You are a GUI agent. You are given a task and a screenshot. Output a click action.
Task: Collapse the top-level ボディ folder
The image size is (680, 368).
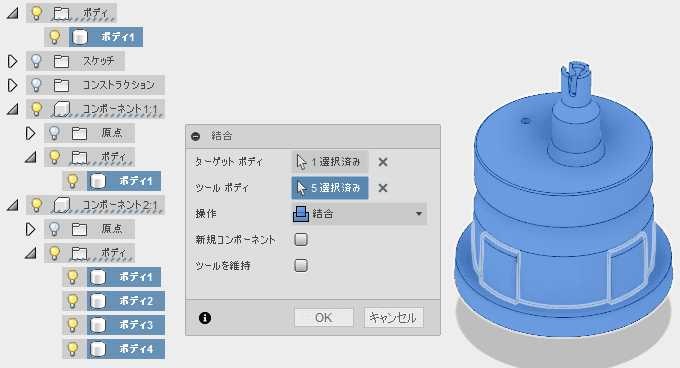[13, 13]
